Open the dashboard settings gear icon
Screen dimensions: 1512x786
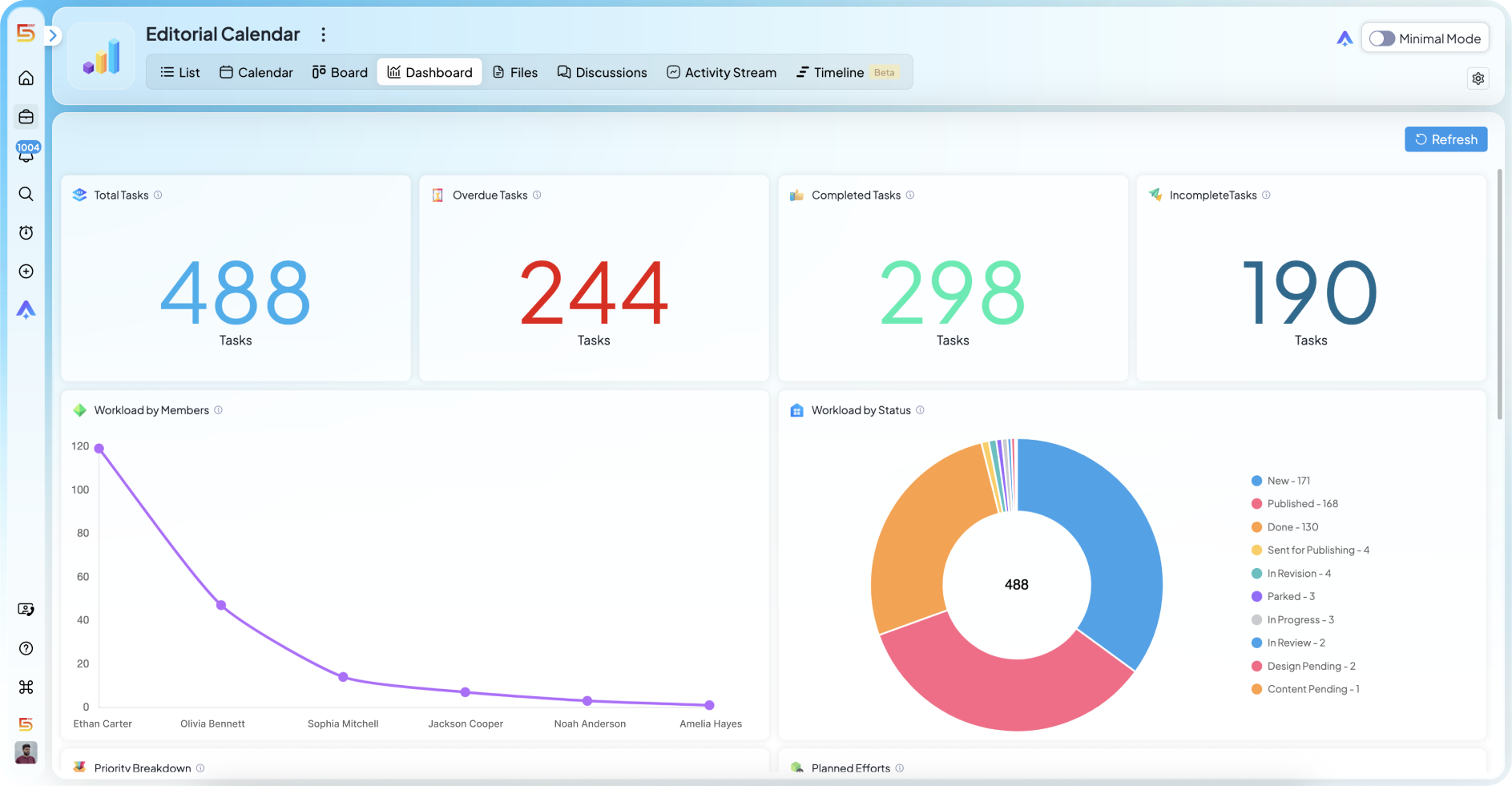point(1478,79)
